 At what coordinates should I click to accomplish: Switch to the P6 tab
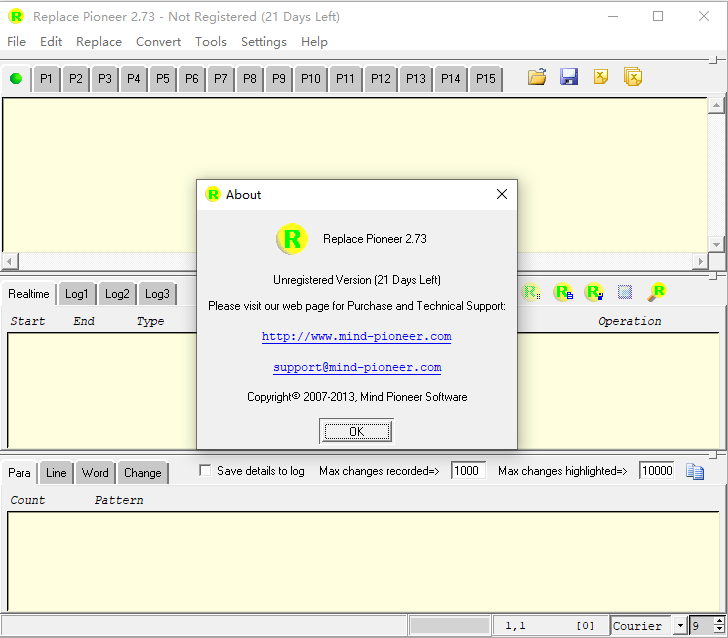point(192,78)
